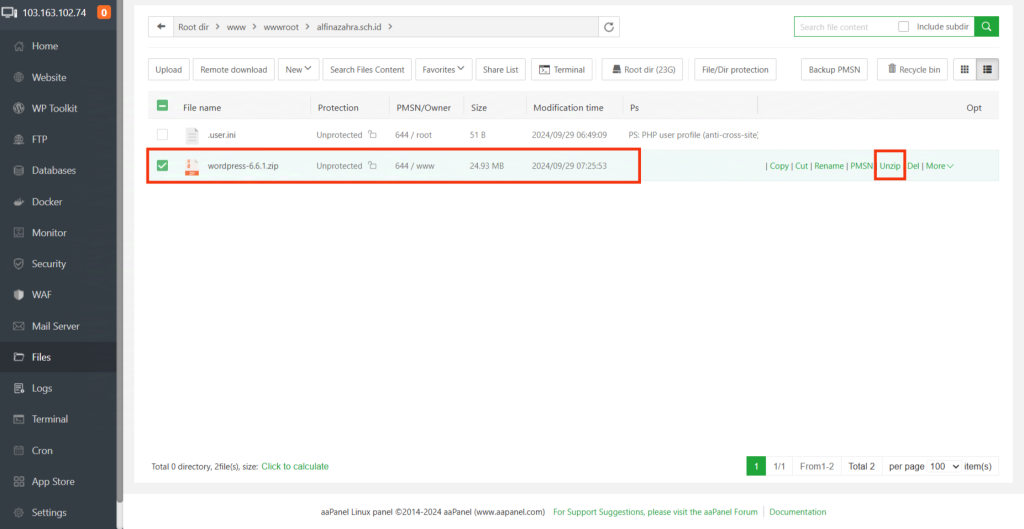Open Databases in the sidebar
The height and width of the screenshot is (529, 1024).
[x=53, y=170]
